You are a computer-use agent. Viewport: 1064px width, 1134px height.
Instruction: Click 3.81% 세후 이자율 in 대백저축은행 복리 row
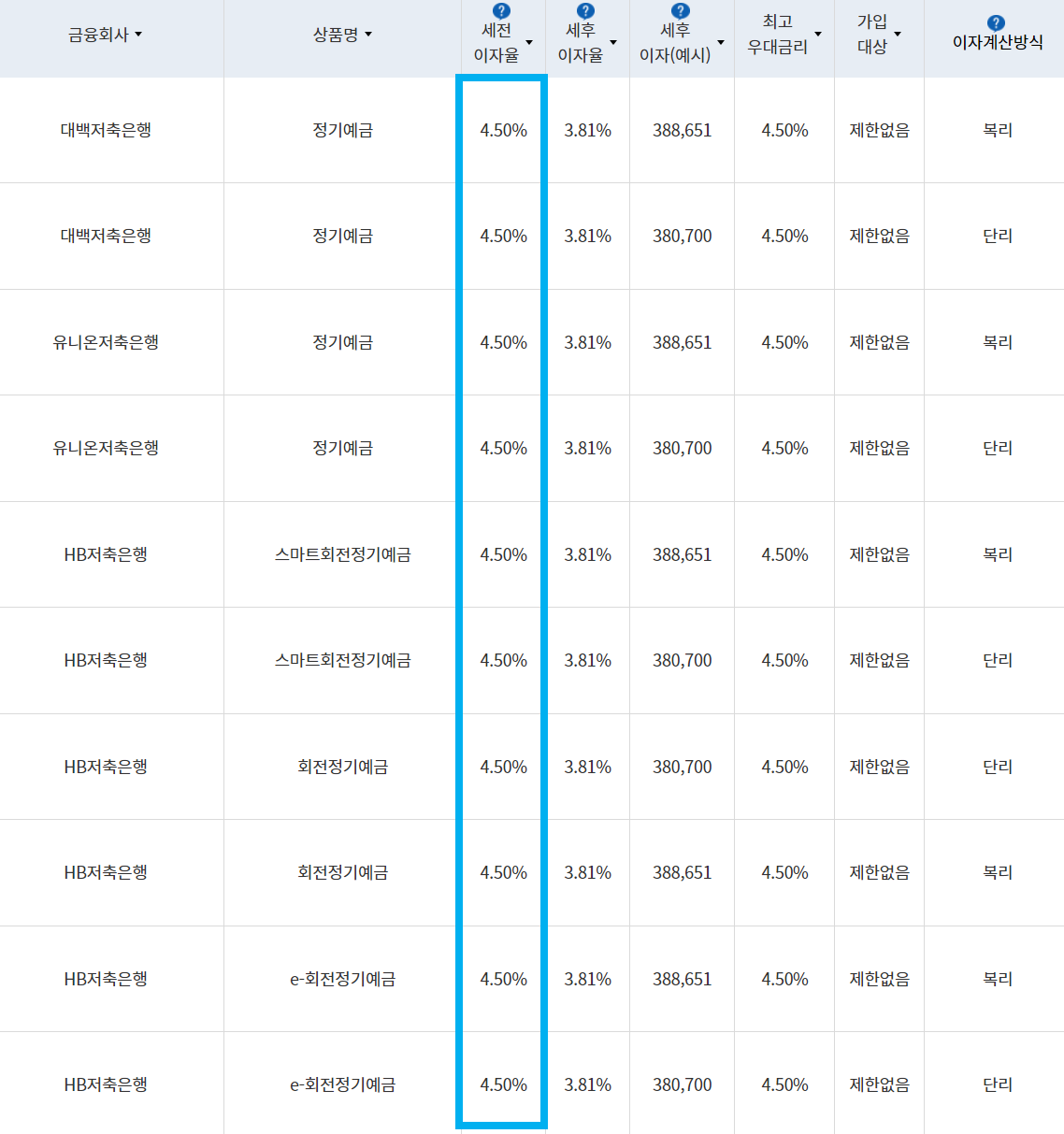[587, 130]
